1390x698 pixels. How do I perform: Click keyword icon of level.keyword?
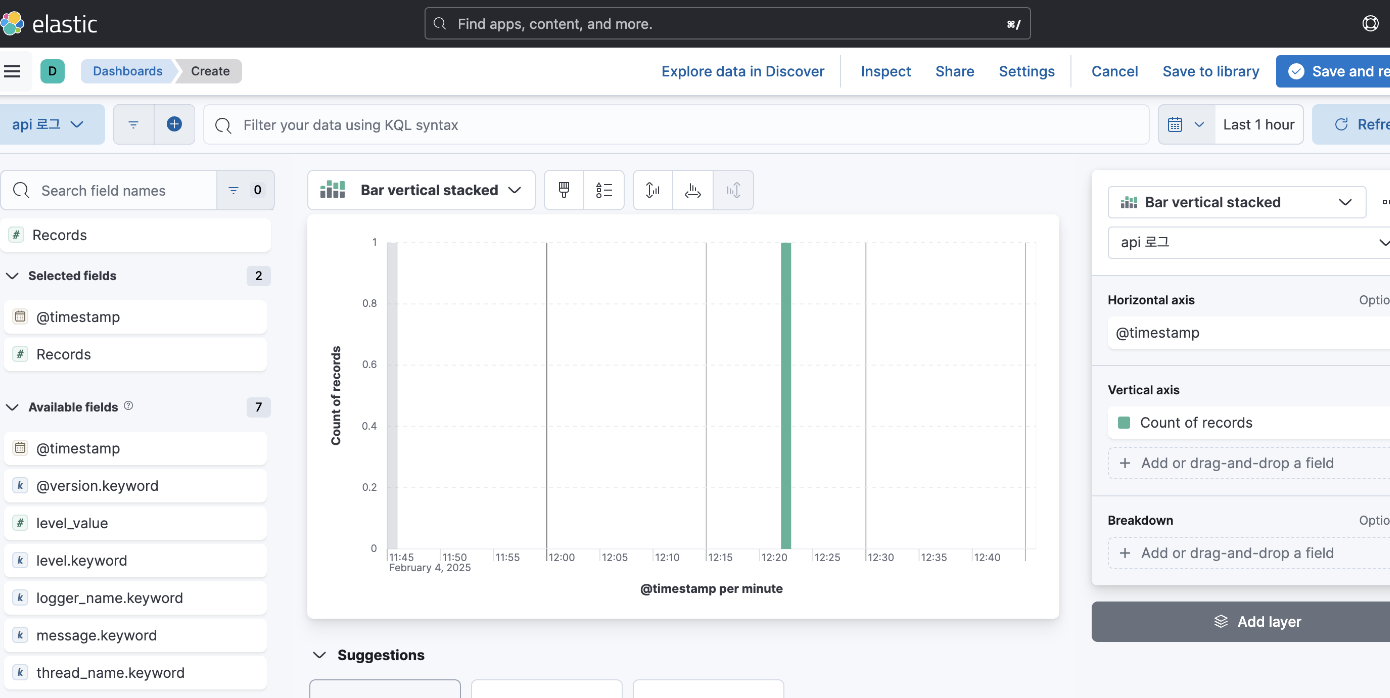coord(20,561)
